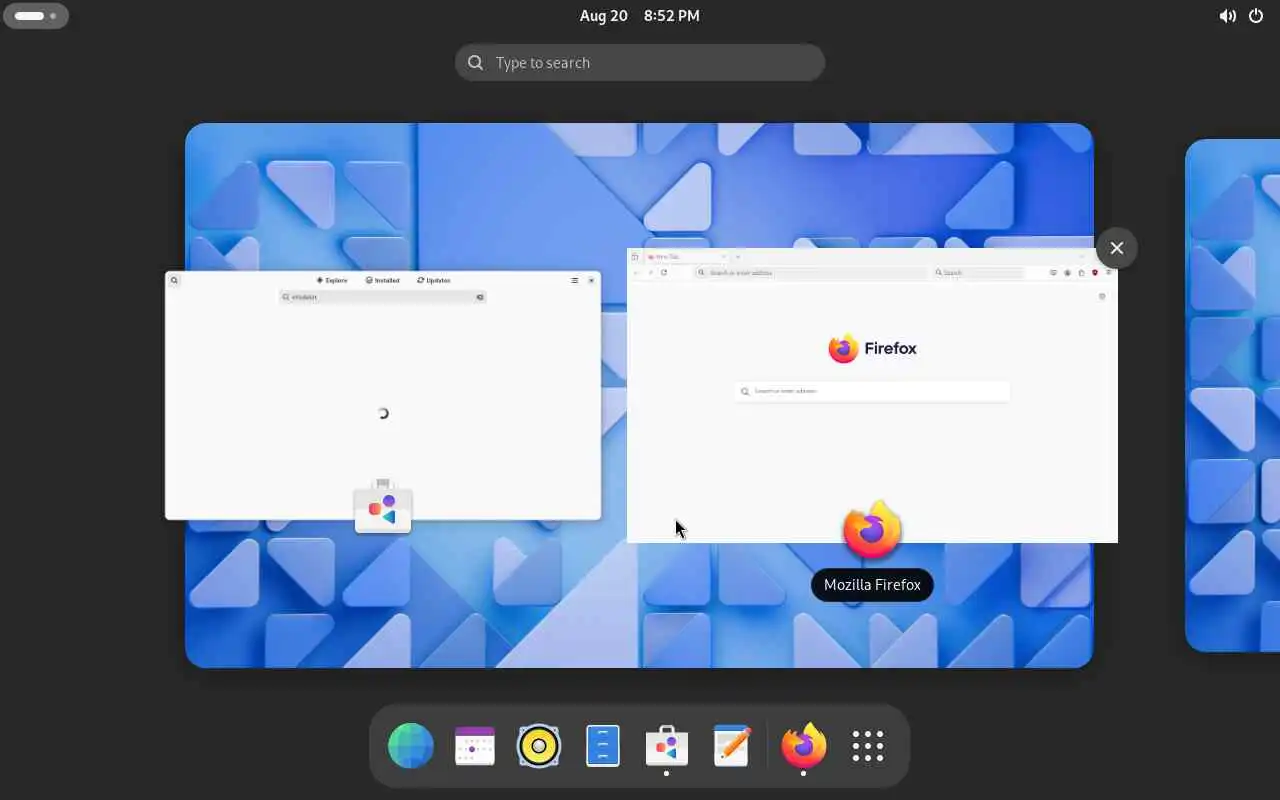Switch to the adjacent workspace on the right
The width and height of the screenshot is (1280, 800).
coord(1233,395)
